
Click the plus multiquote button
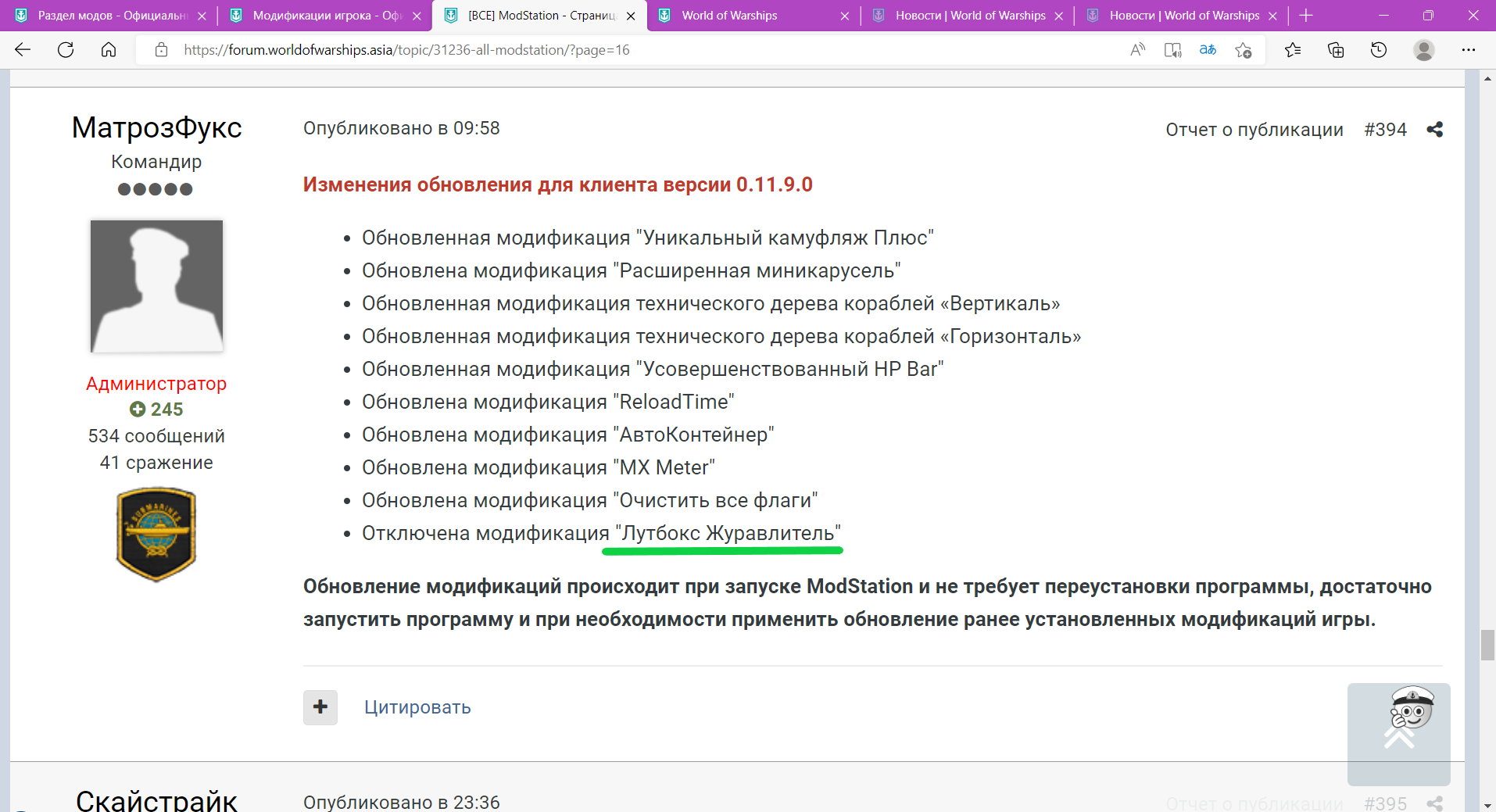(320, 707)
